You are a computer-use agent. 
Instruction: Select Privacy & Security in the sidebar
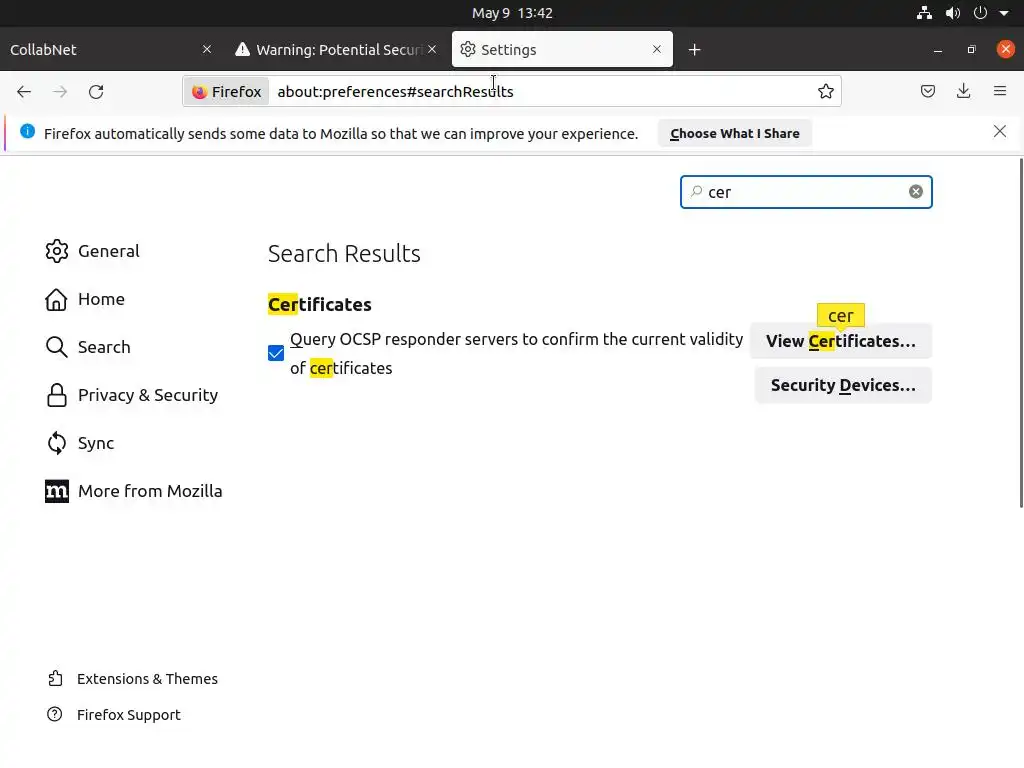point(147,395)
